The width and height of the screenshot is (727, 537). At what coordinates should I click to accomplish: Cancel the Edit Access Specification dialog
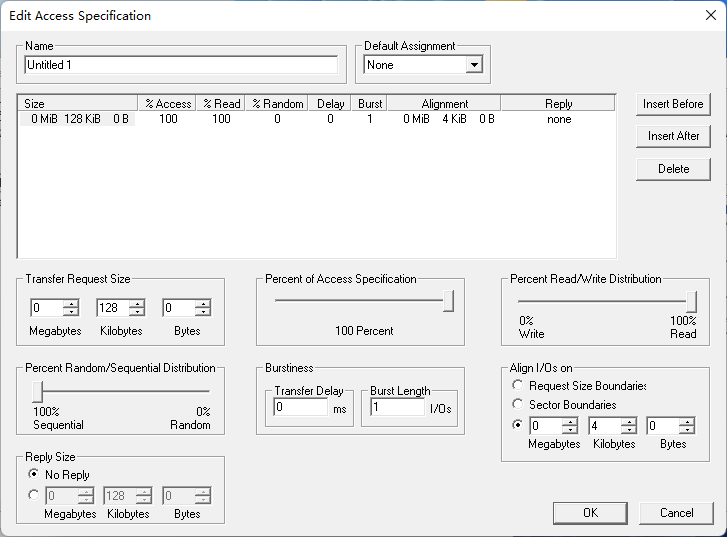click(x=676, y=513)
